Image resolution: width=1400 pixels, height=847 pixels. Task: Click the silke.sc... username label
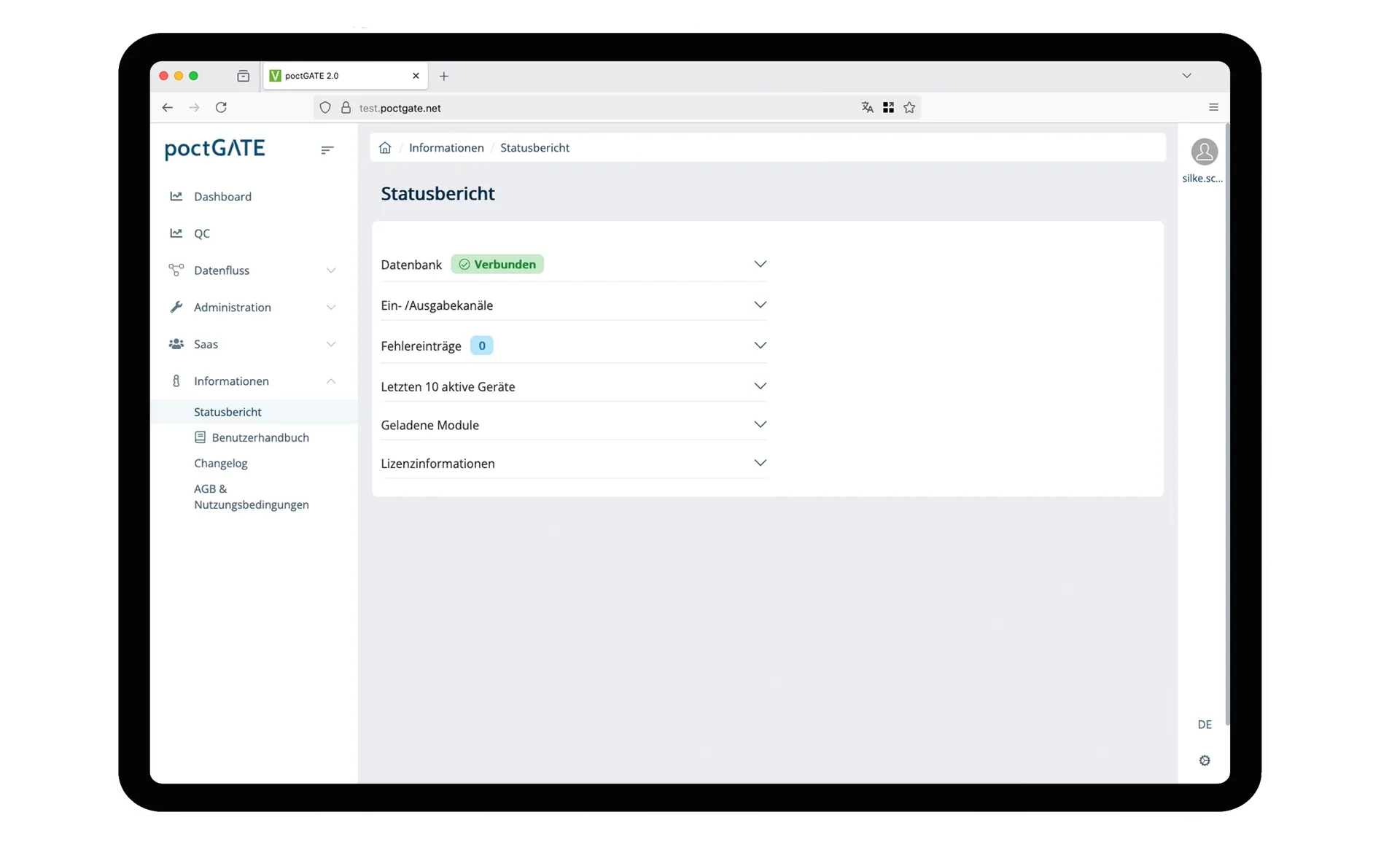1202,178
